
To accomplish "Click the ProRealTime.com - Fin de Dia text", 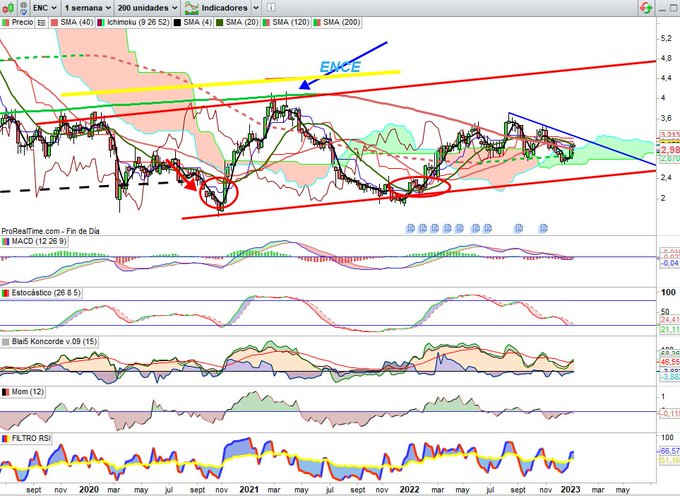I will point(50,232).
